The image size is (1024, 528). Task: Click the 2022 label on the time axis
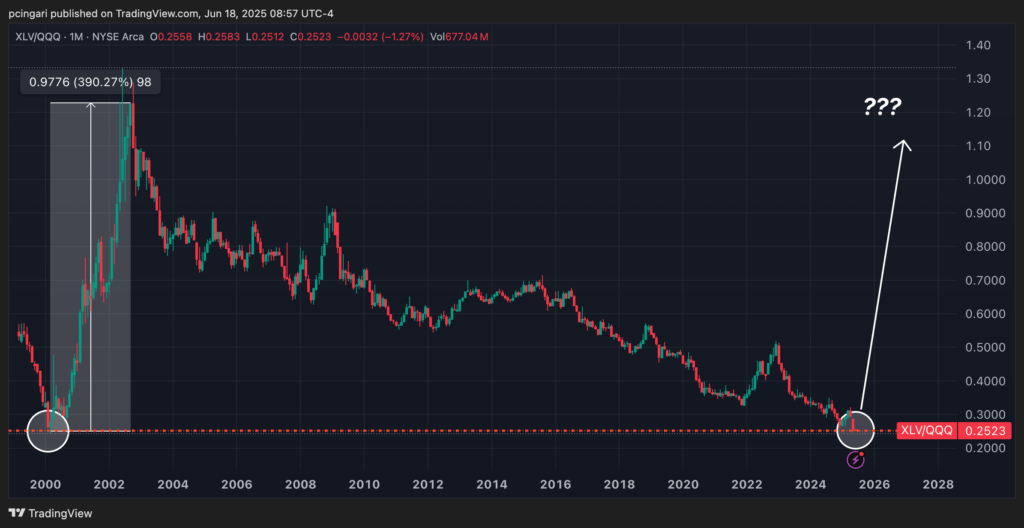[746, 486]
